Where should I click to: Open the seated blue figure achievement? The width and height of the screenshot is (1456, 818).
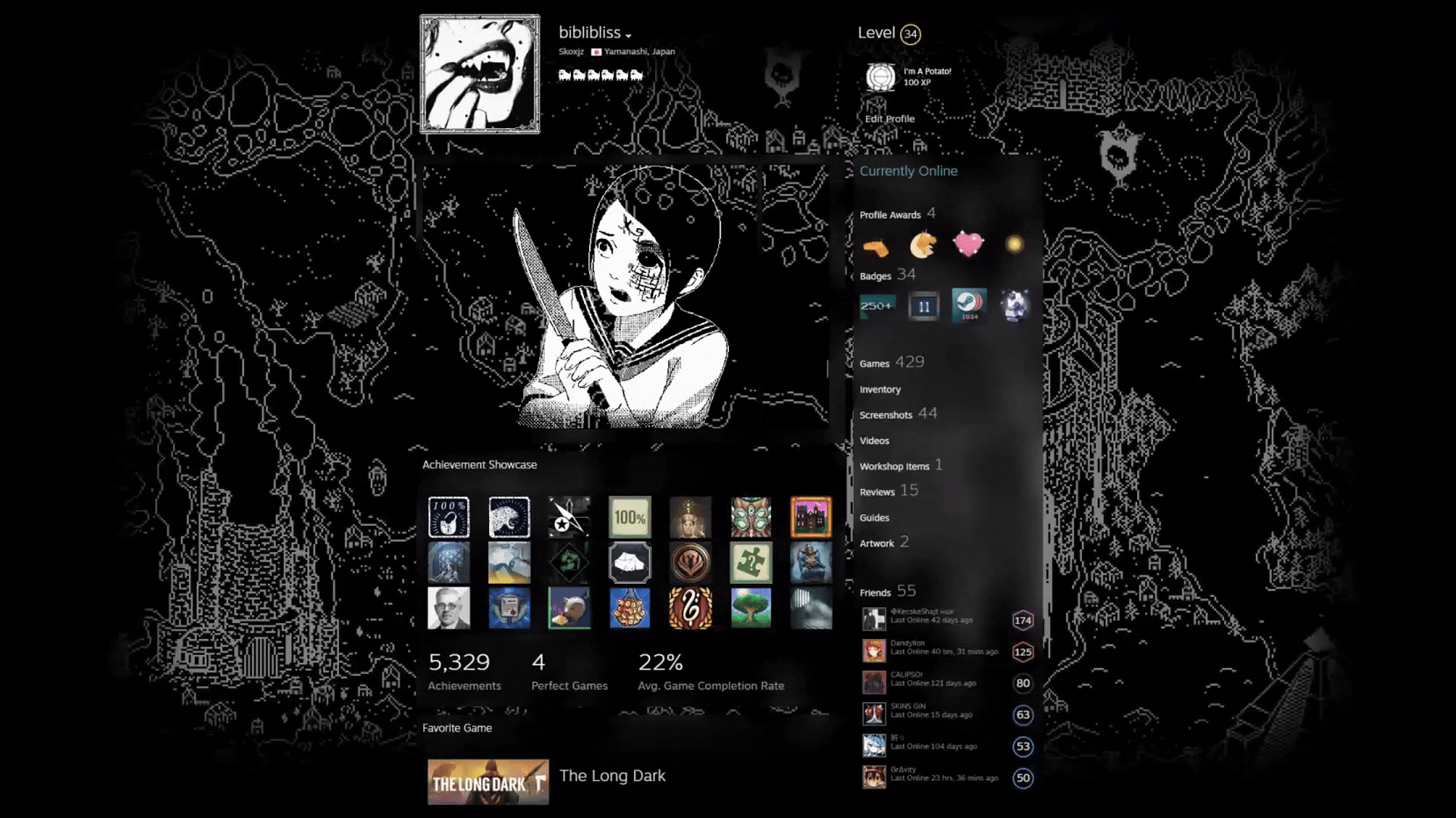coord(811,563)
